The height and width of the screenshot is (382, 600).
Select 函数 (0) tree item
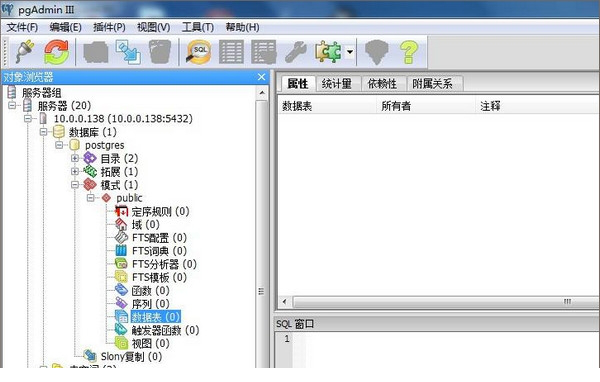[x=150, y=291]
